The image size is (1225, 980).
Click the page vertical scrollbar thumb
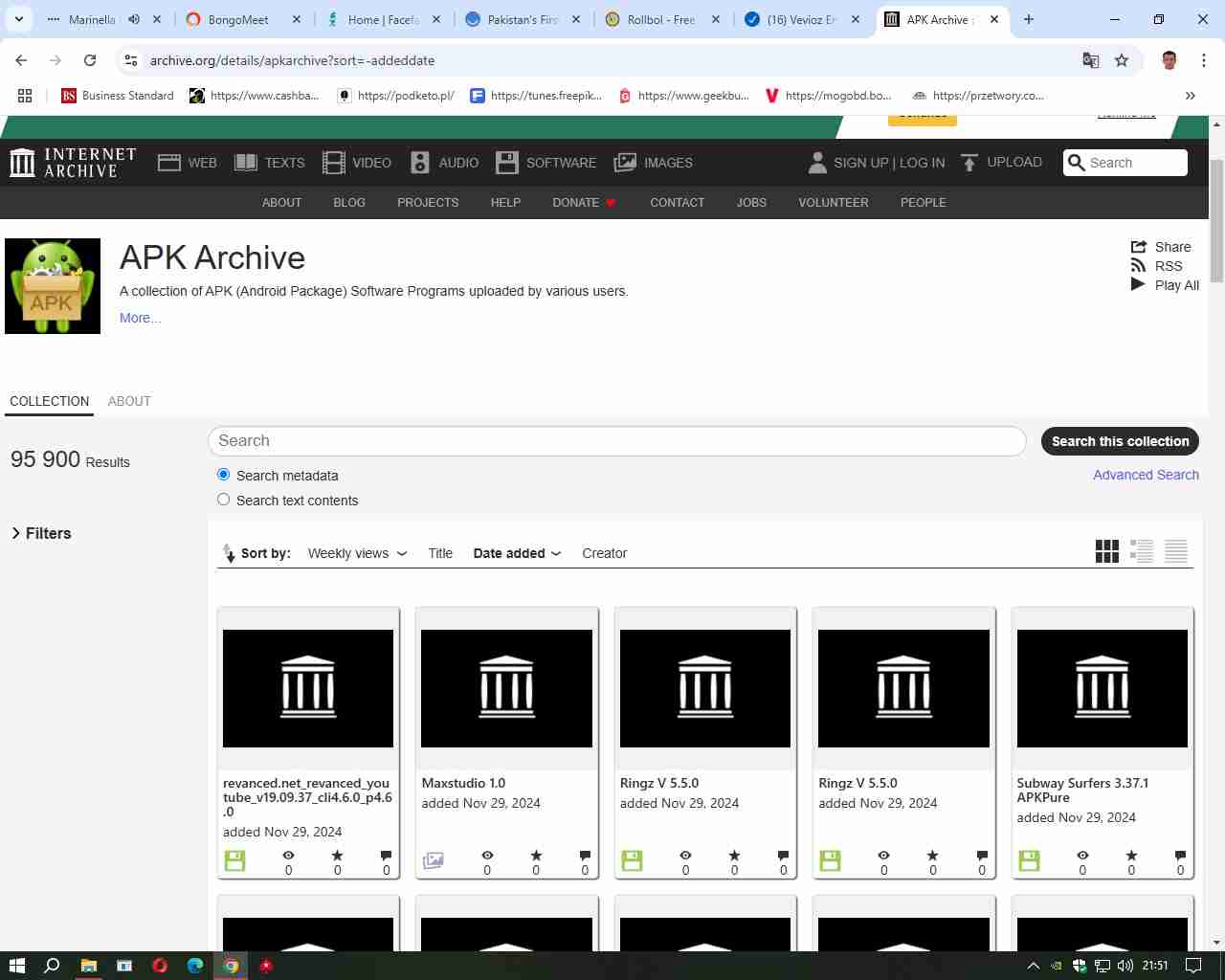pos(1217,220)
